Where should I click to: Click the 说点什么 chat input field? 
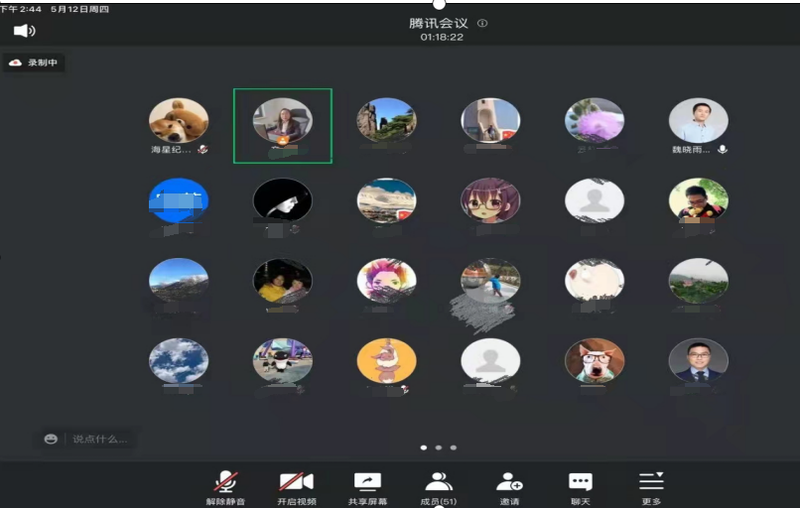point(98,439)
